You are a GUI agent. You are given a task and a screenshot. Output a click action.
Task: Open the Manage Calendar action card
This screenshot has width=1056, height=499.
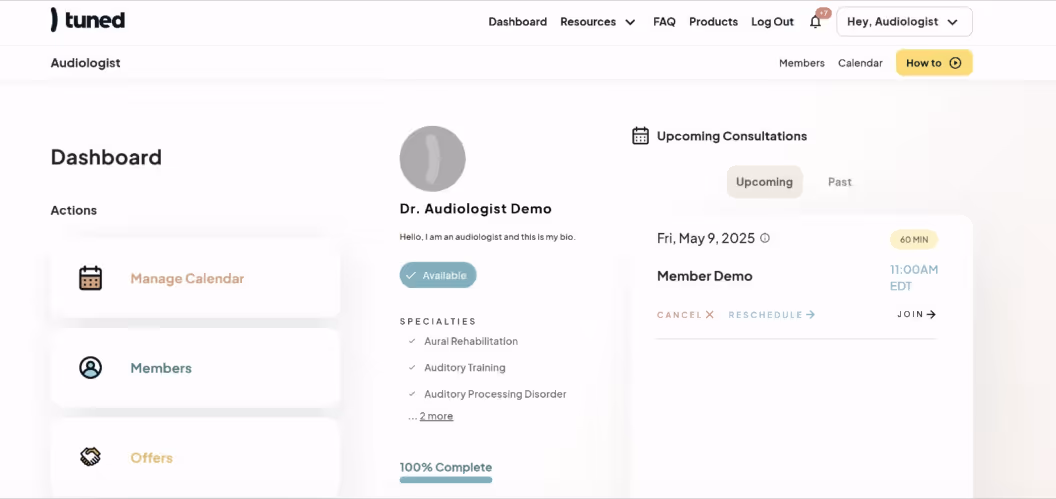(x=195, y=278)
